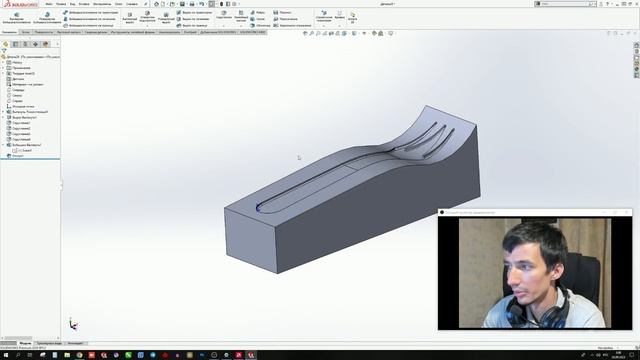Switch to the Sketch ribbon tab
This screenshot has height=360, width=640.
[25, 32]
